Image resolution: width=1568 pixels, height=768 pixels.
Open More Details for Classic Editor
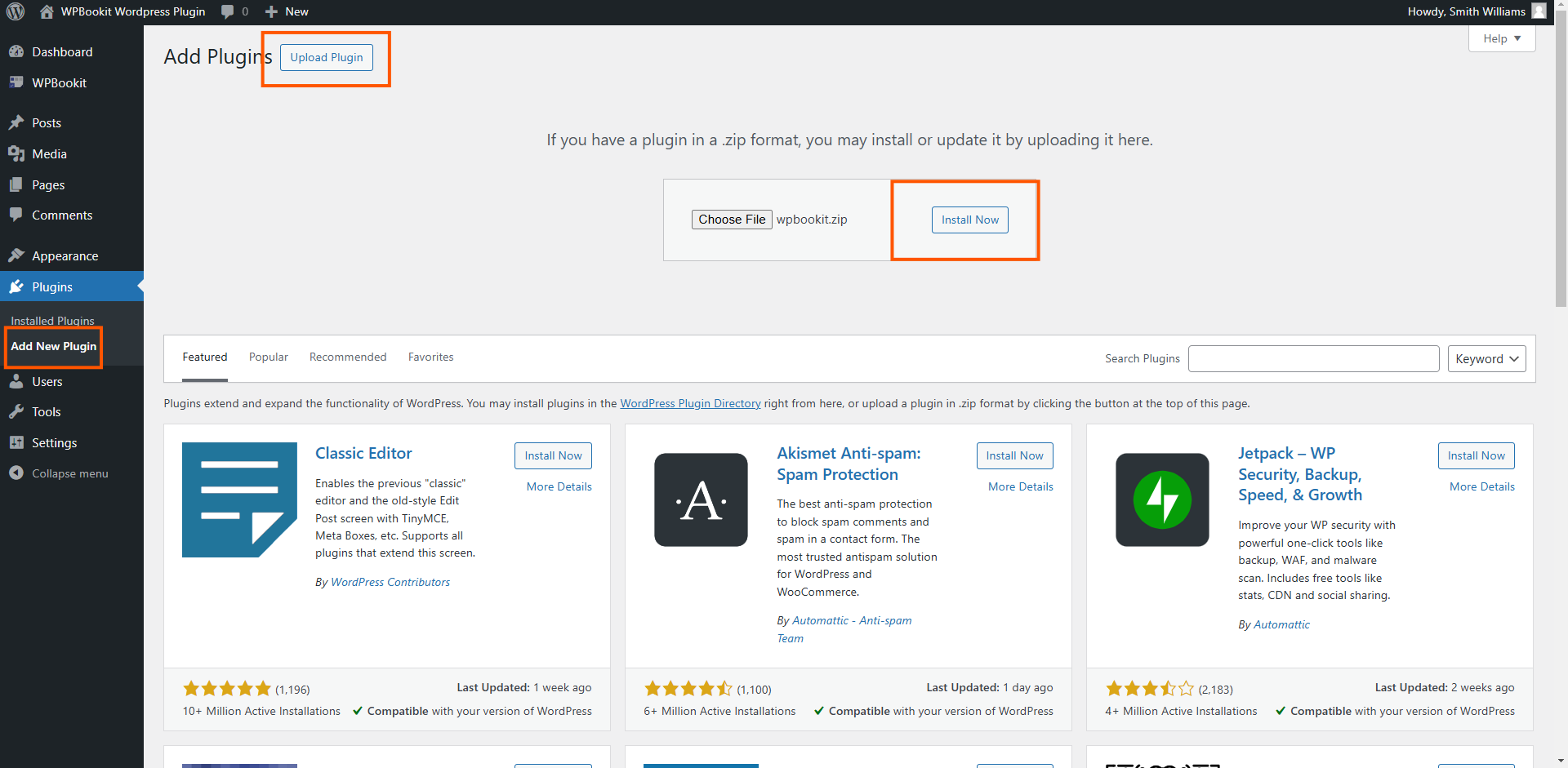(x=559, y=486)
